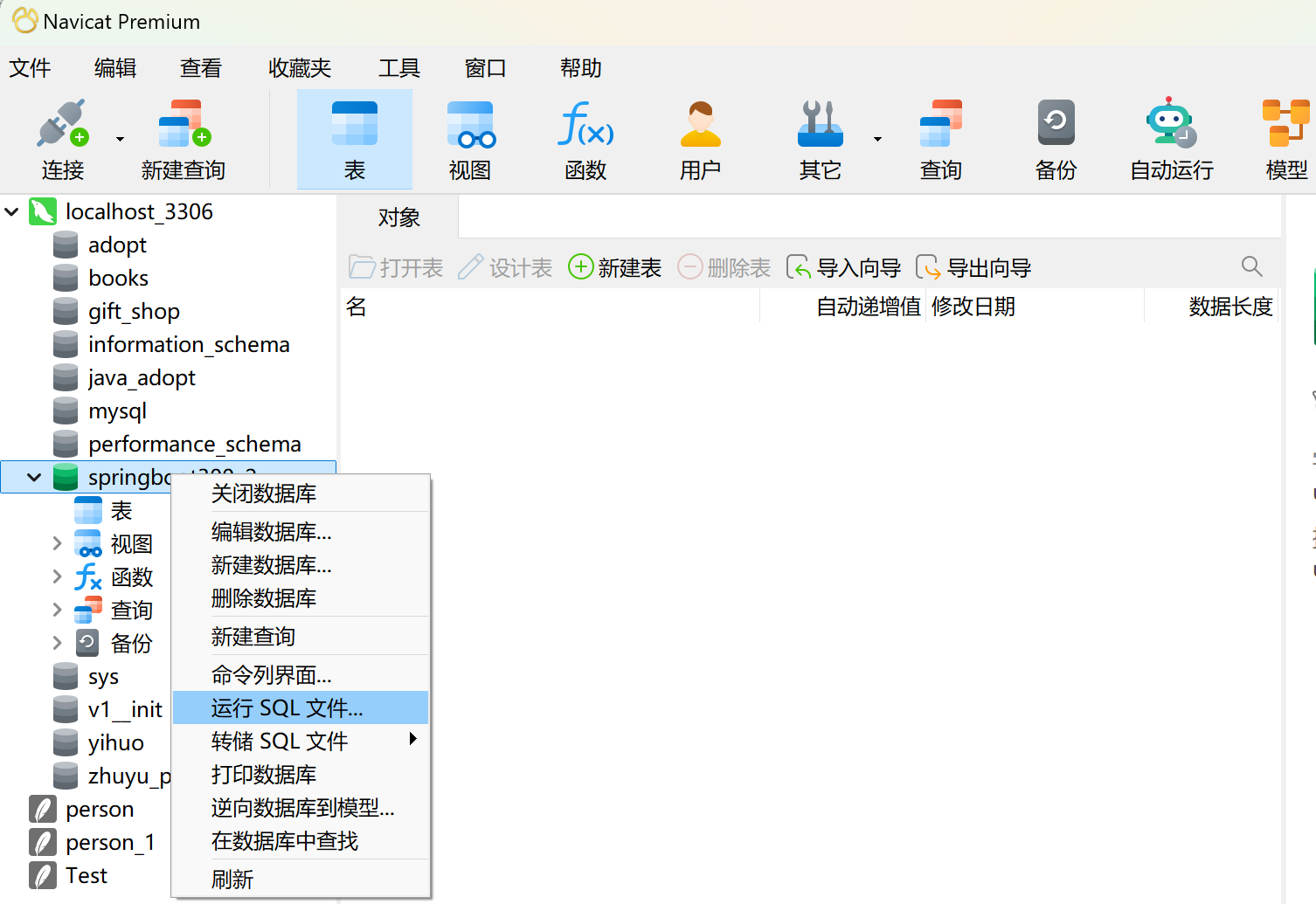Open the 用户 users toolbar icon
Viewport: 1316px width, 904px height.
[701, 140]
